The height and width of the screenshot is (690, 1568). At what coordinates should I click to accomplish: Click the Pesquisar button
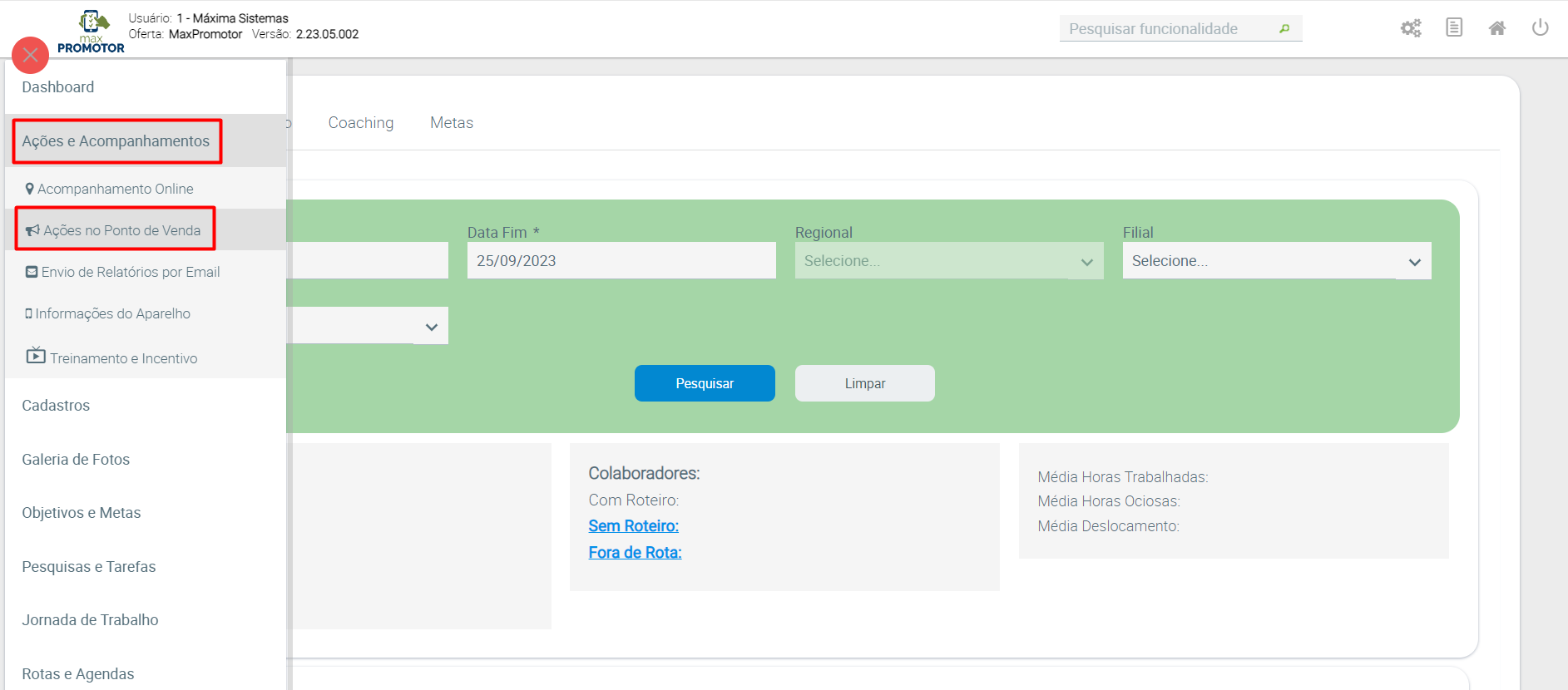[705, 383]
